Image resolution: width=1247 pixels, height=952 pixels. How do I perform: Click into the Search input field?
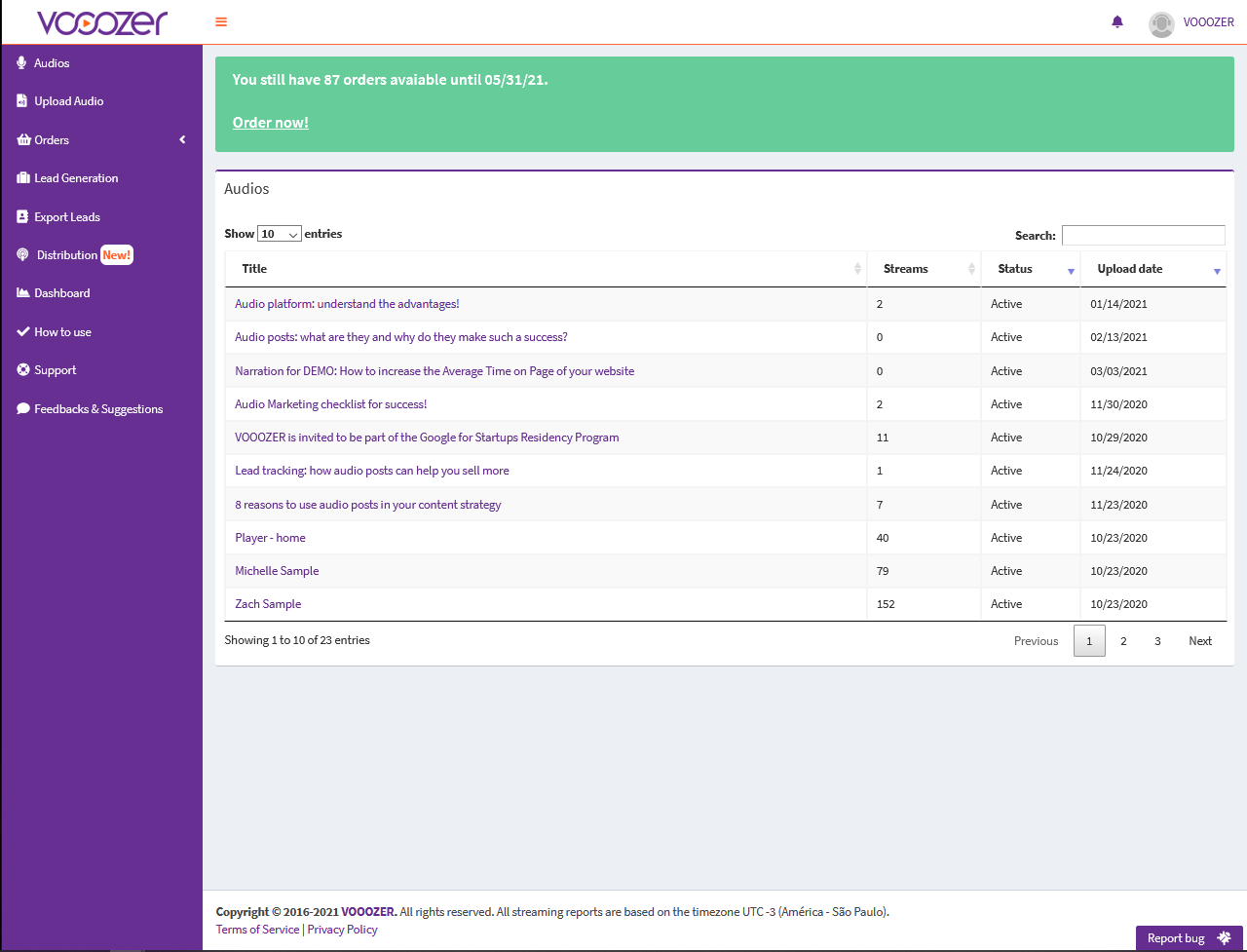pyautogui.click(x=1143, y=236)
